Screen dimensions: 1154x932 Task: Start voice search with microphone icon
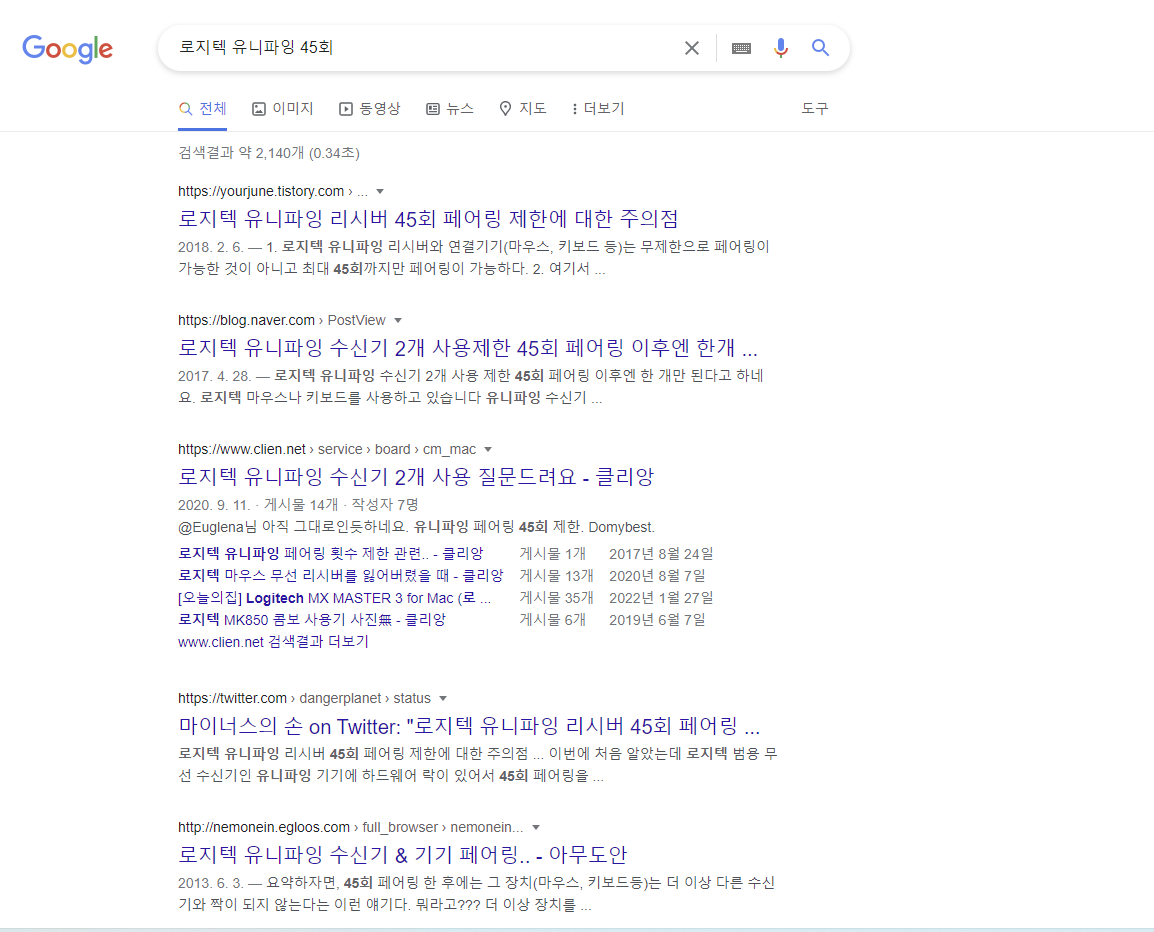click(x=781, y=48)
